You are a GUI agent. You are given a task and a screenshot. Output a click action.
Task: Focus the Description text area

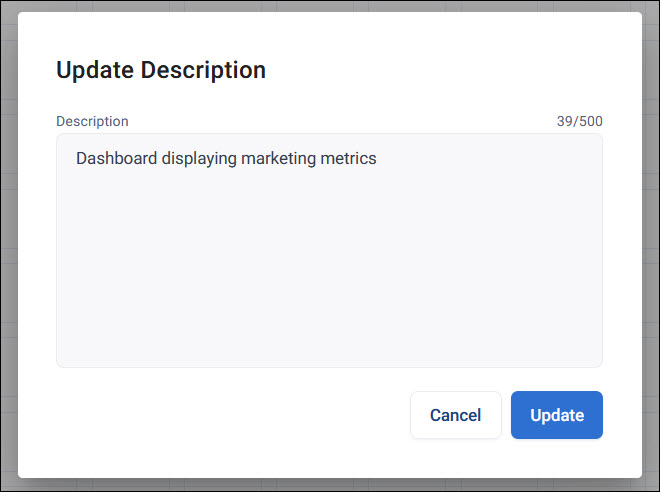coord(329,250)
